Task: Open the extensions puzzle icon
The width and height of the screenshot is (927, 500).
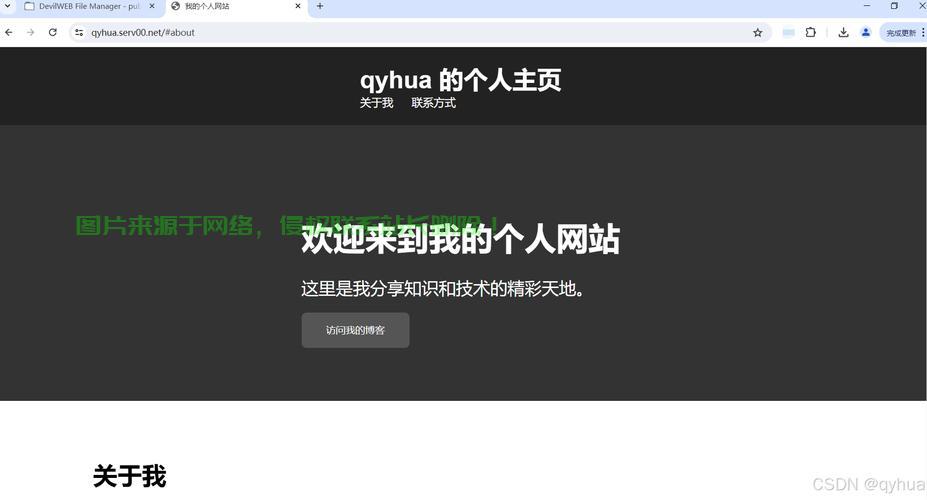Action: pyautogui.click(x=811, y=33)
